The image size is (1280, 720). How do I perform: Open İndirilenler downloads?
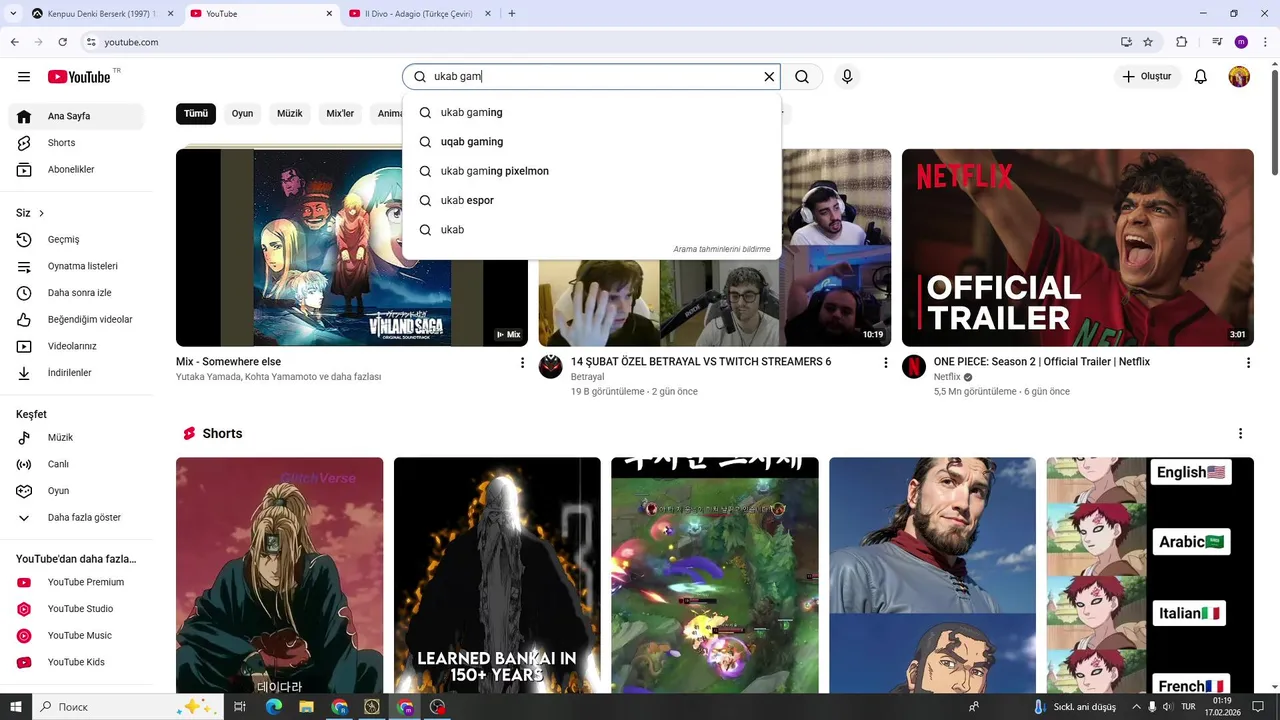[76, 373]
